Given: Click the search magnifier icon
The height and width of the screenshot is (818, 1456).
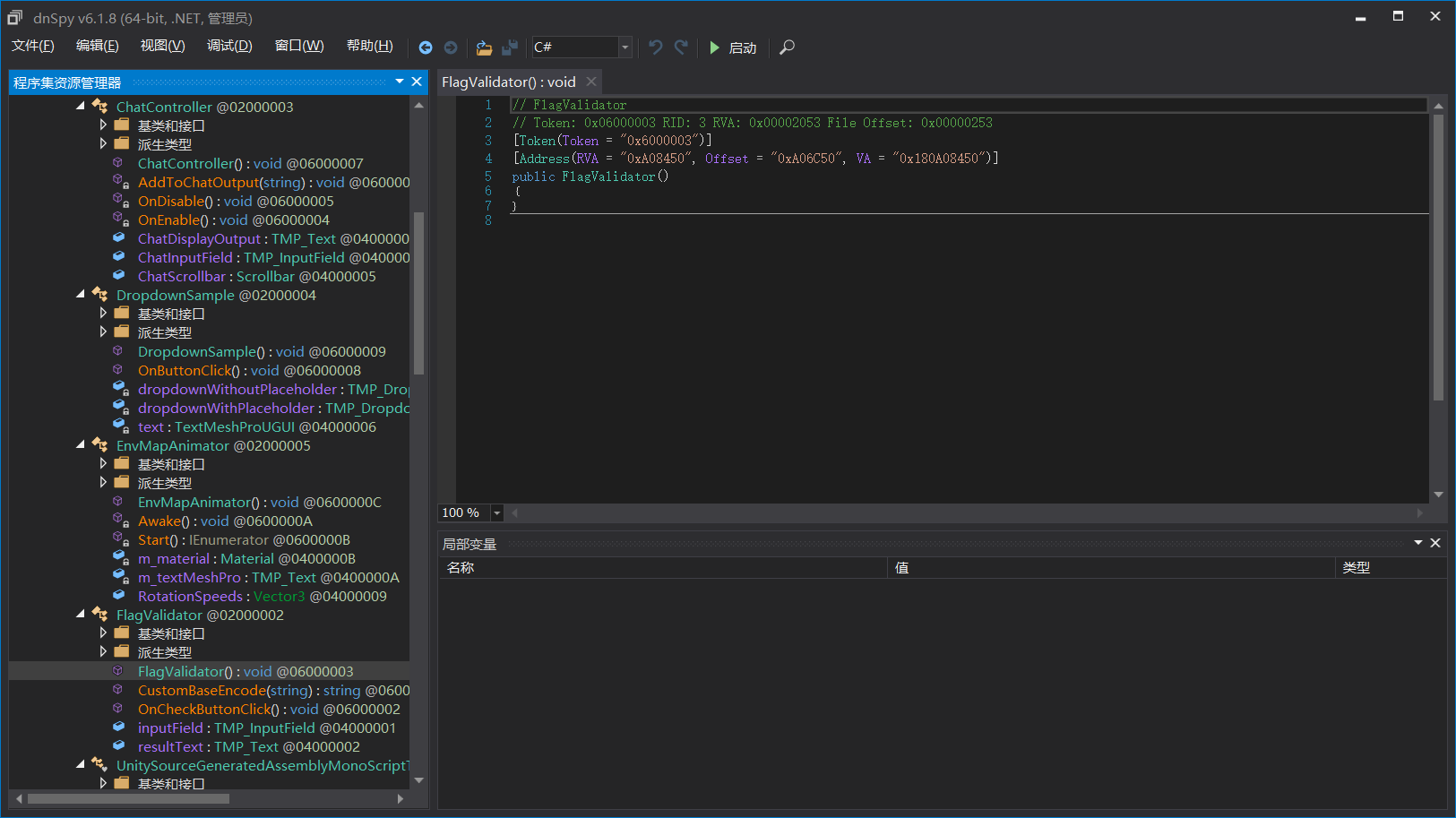Looking at the screenshot, I should (787, 47).
